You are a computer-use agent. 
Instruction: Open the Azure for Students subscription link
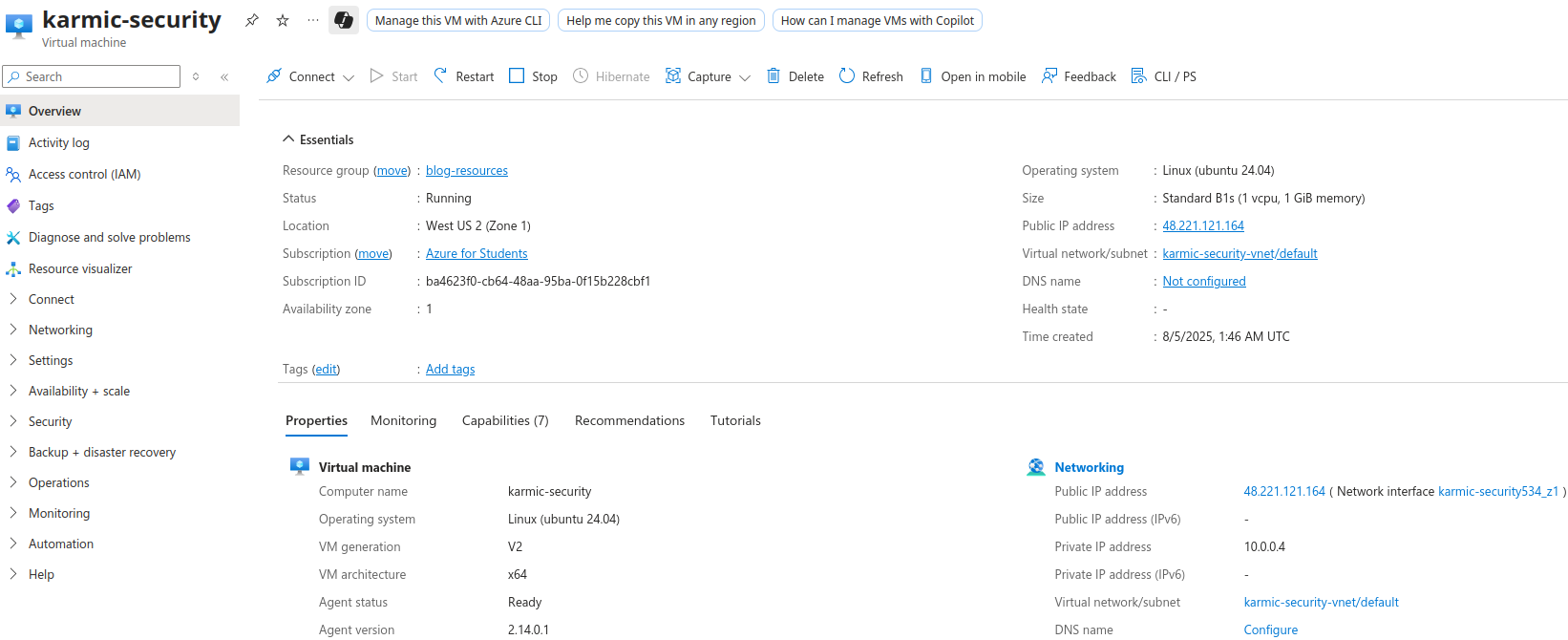[x=477, y=254]
